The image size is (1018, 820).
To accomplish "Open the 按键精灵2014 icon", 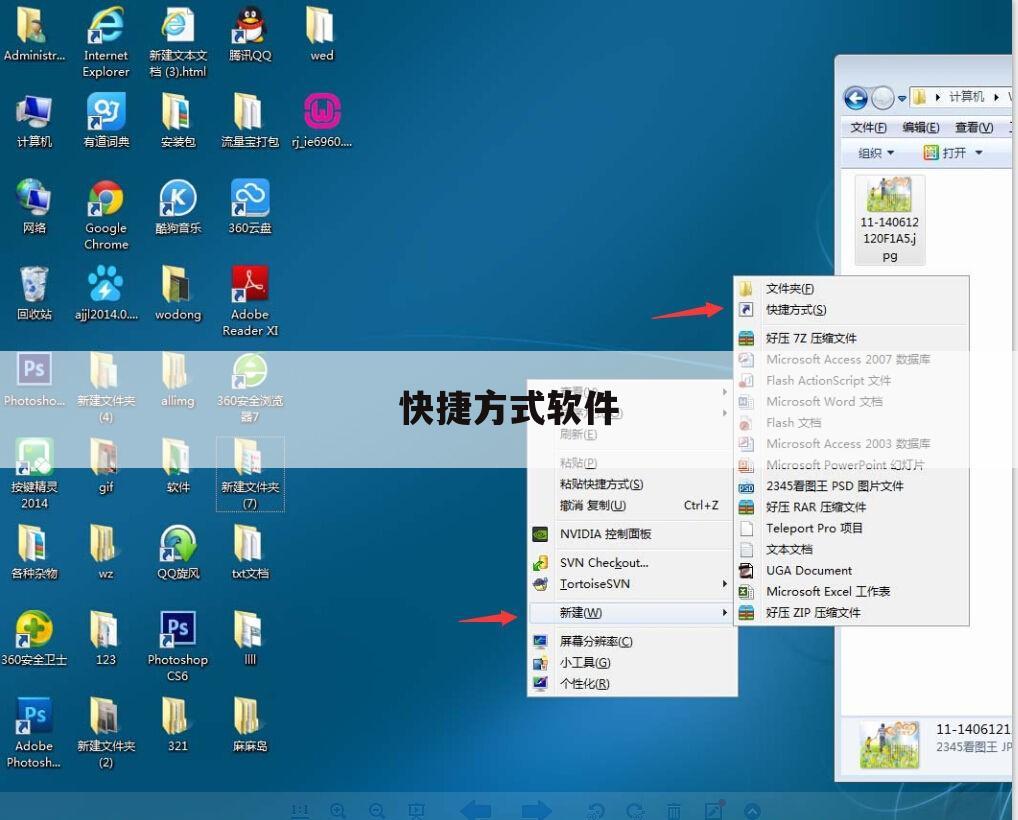I will pyautogui.click(x=34, y=474).
